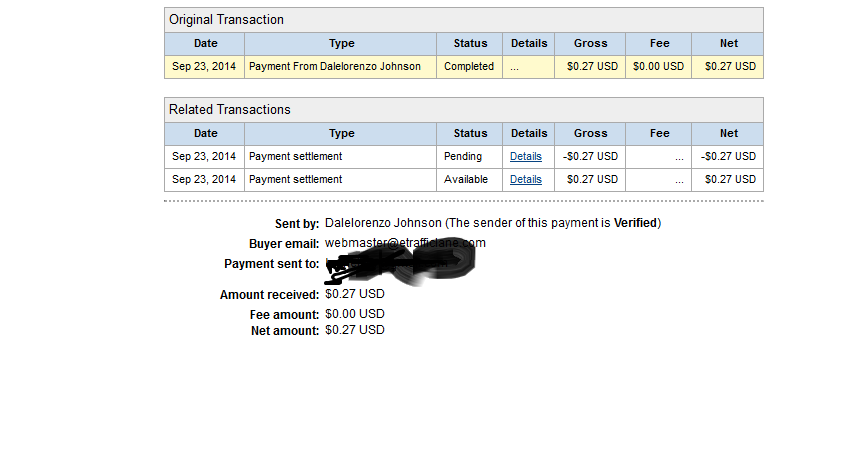Click the Gross column header in Original Transaction
The image size is (852, 460).
click(x=590, y=43)
